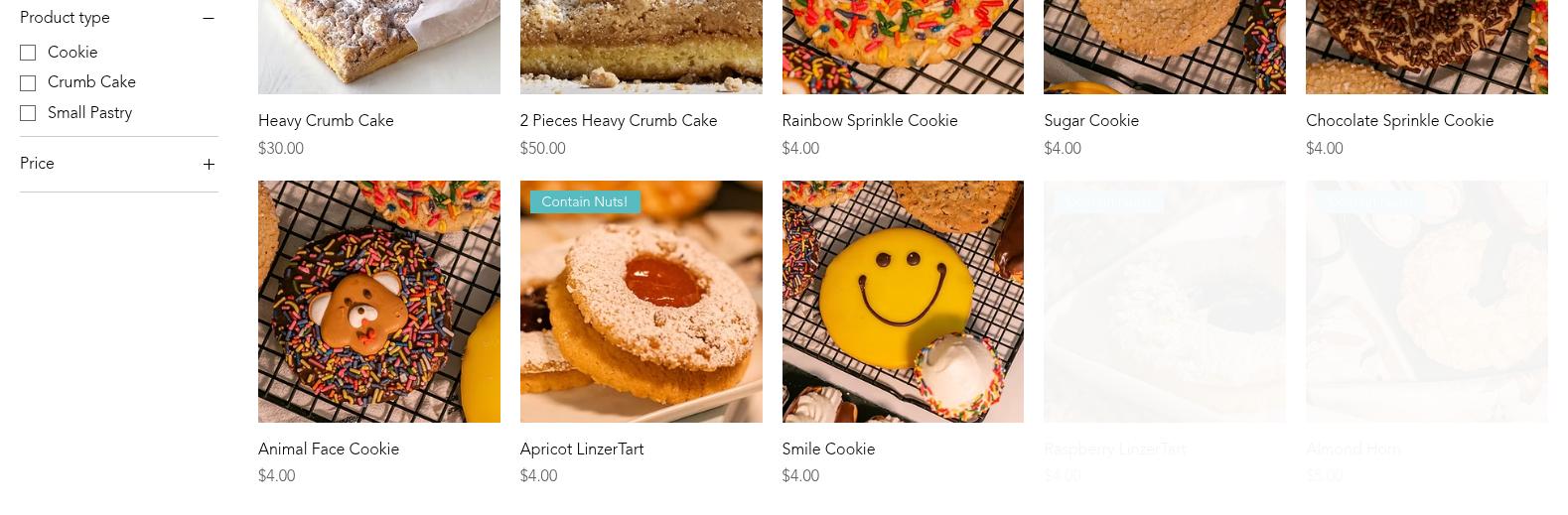Screen dimensions: 1568x515
Task: Enable the Crumb Cake filter checkbox
Action: click(28, 82)
